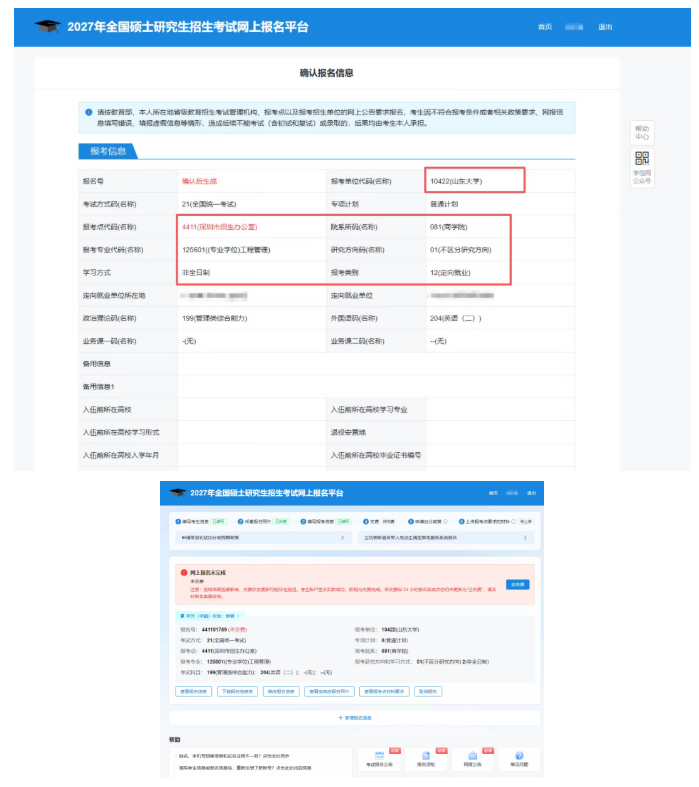699x787 pixels.
Task: Click info icon beside step 5 label
Action: 445,521
